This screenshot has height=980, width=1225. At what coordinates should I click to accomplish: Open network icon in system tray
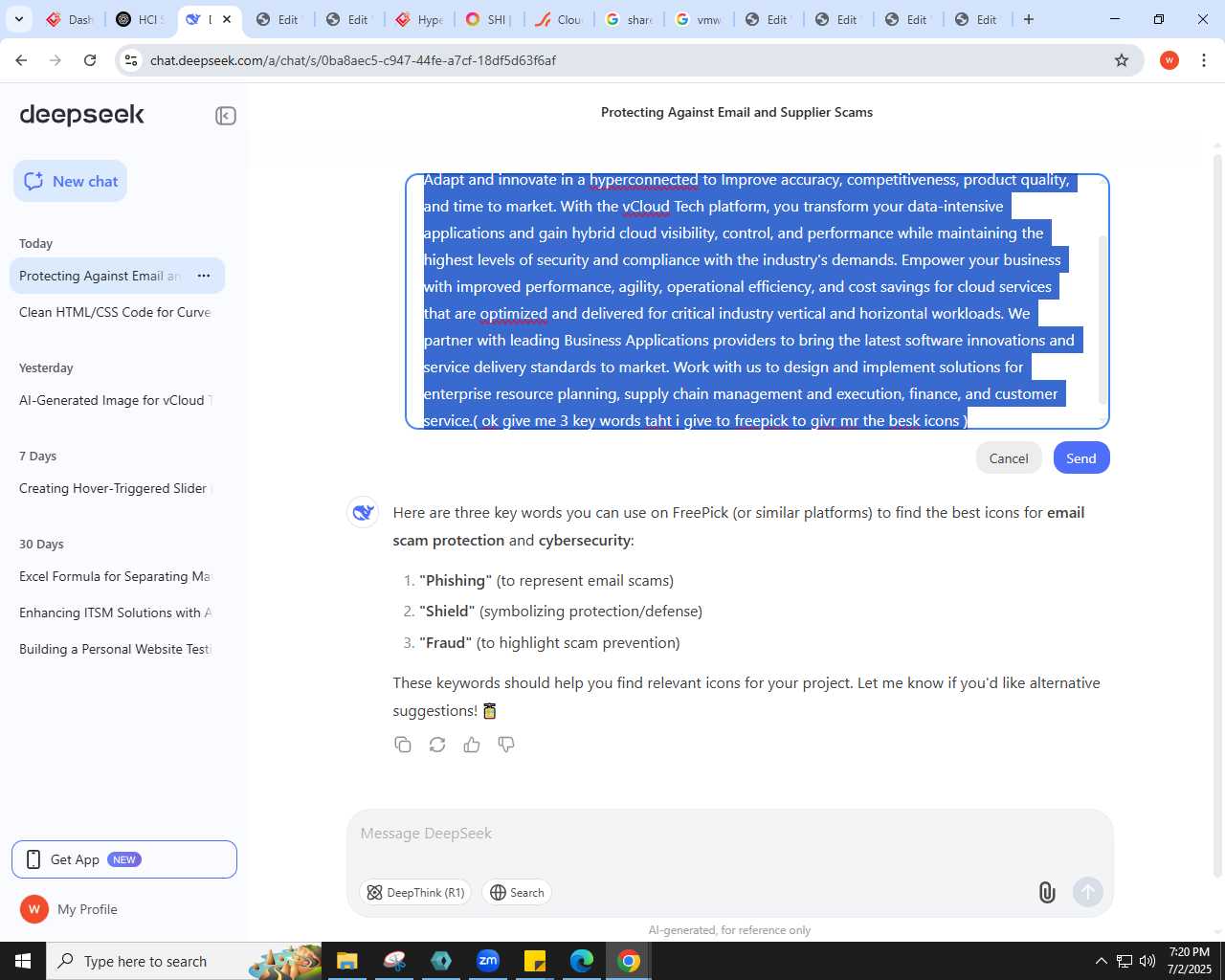pyautogui.click(x=1125, y=961)
